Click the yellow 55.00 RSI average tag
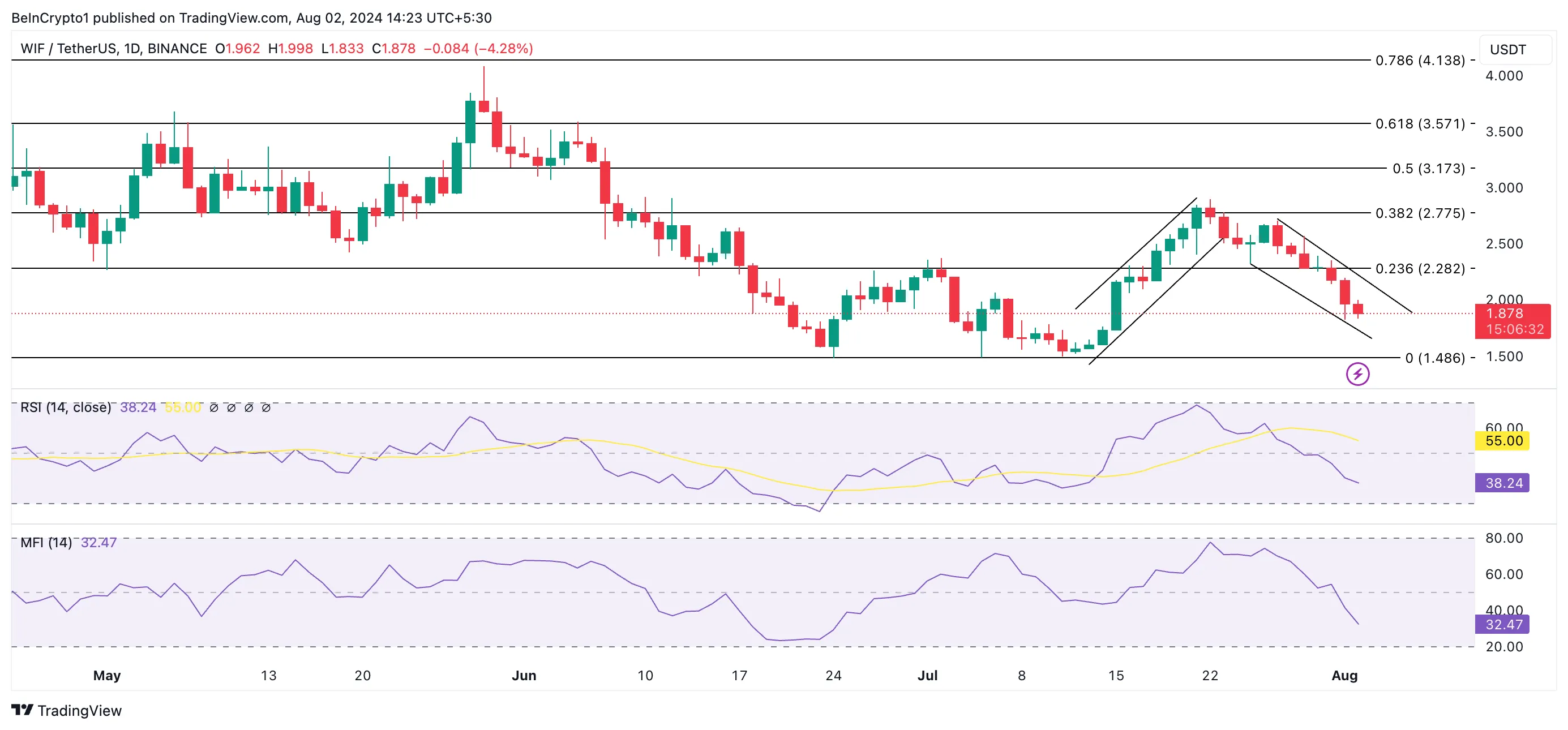1568x730 pixels. tap(1502, 440)
